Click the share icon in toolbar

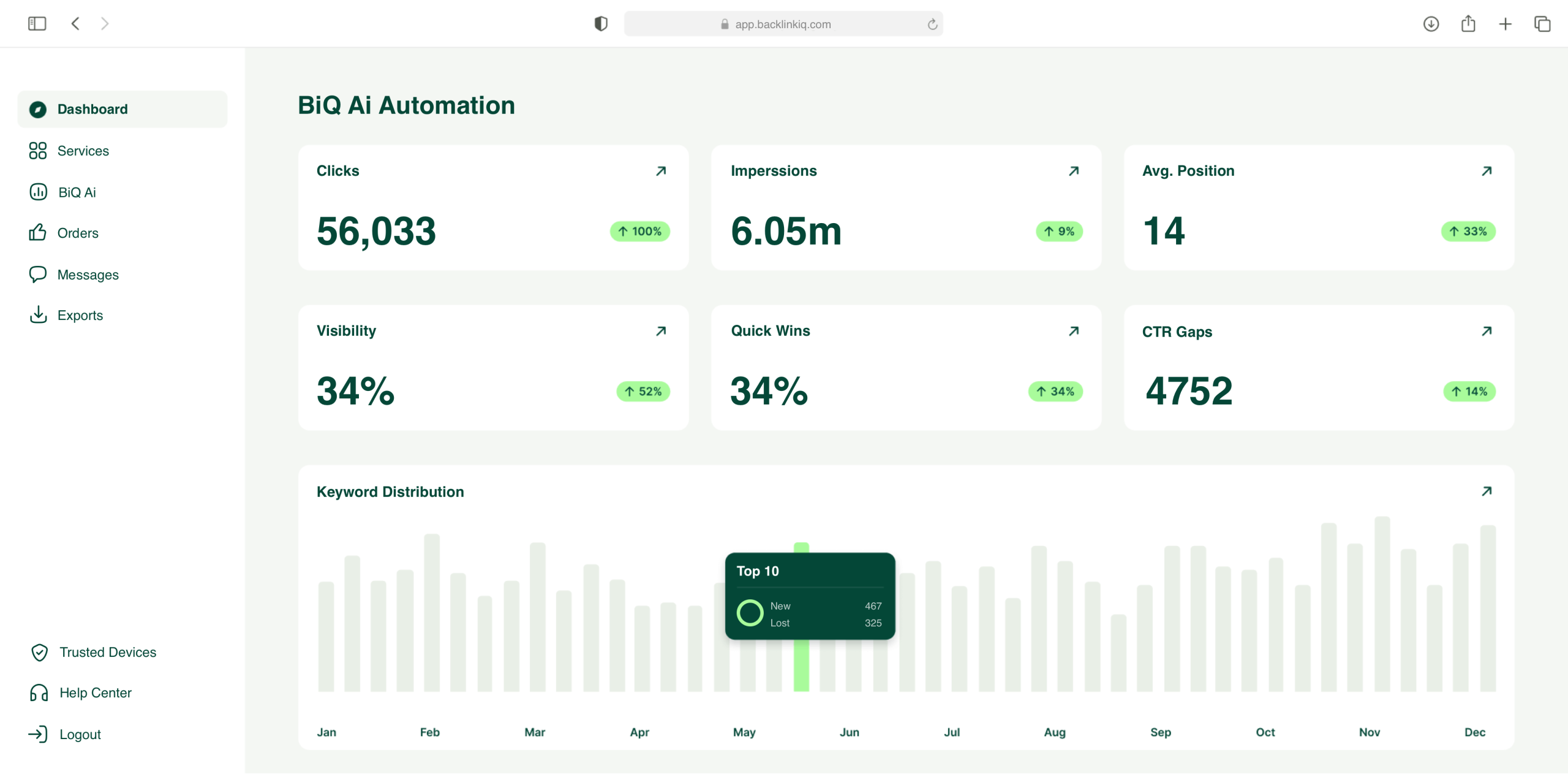(x=1468, y=24)
